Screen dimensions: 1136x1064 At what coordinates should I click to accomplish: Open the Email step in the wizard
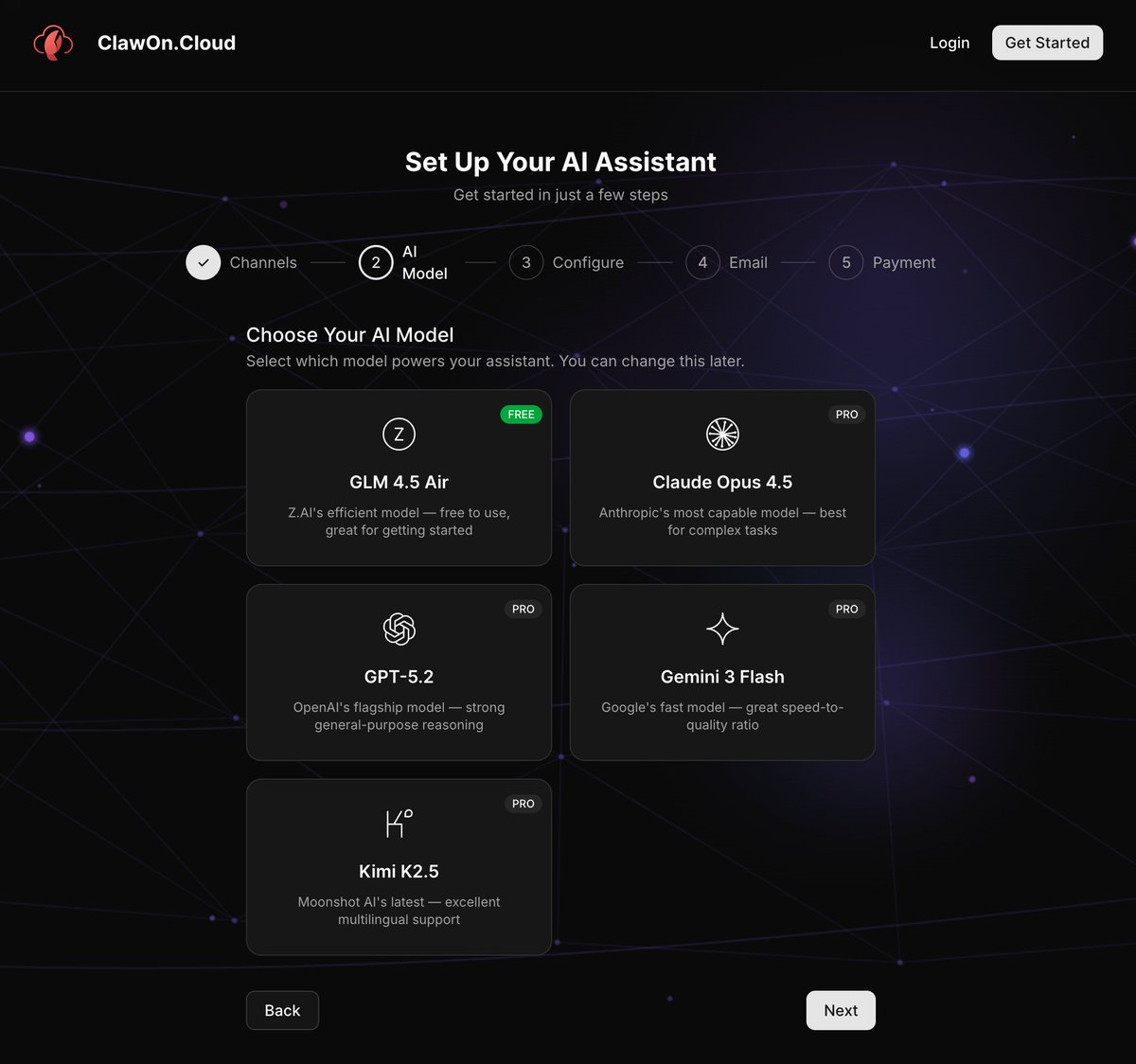tap(702, 262)
